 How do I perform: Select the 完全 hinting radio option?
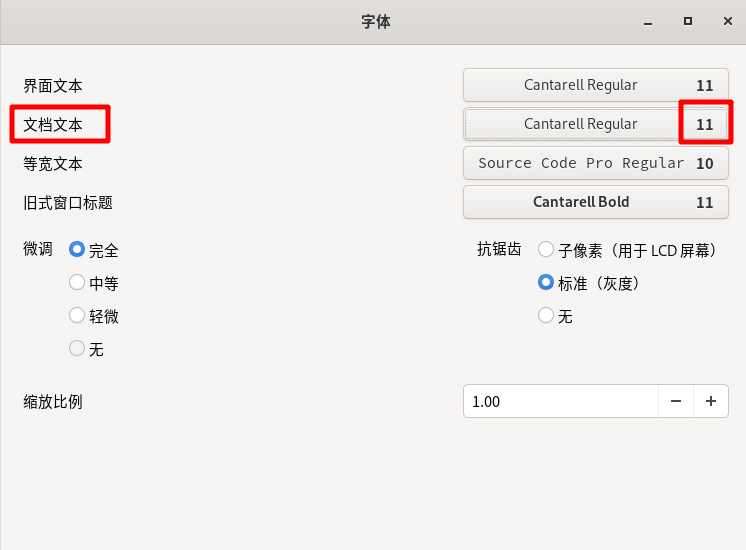(77, 250)
